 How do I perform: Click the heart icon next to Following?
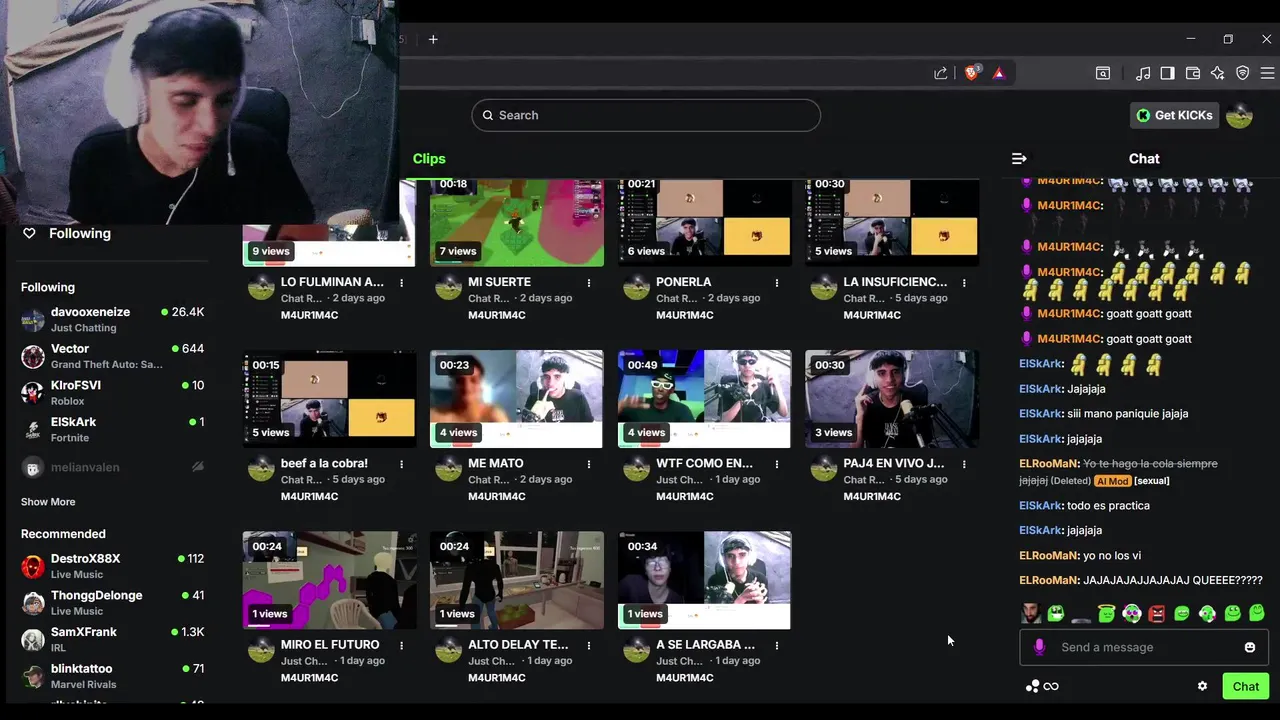[x=29, y=233]
